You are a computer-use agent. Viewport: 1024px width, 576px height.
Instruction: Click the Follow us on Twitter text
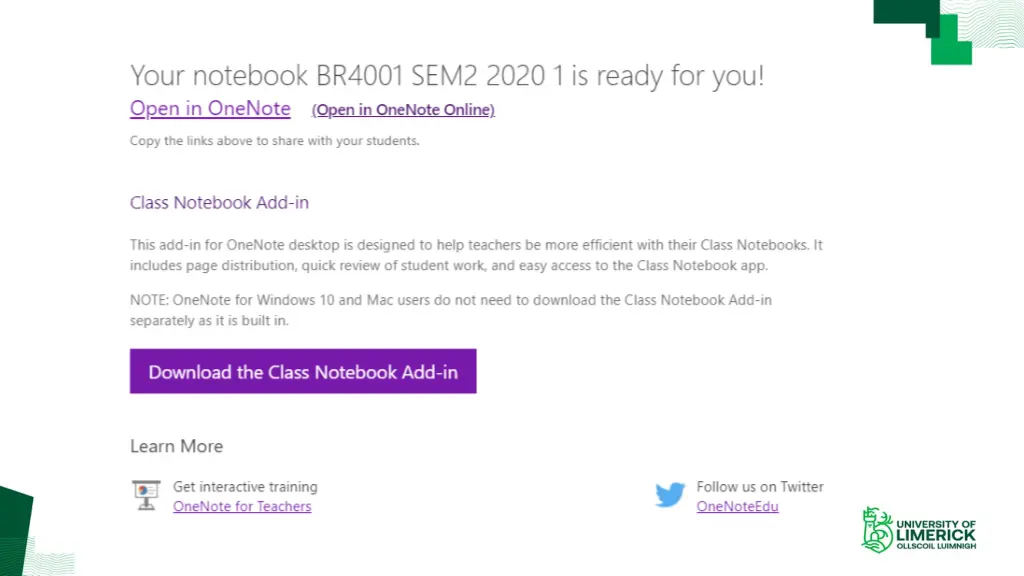[760, 487]
